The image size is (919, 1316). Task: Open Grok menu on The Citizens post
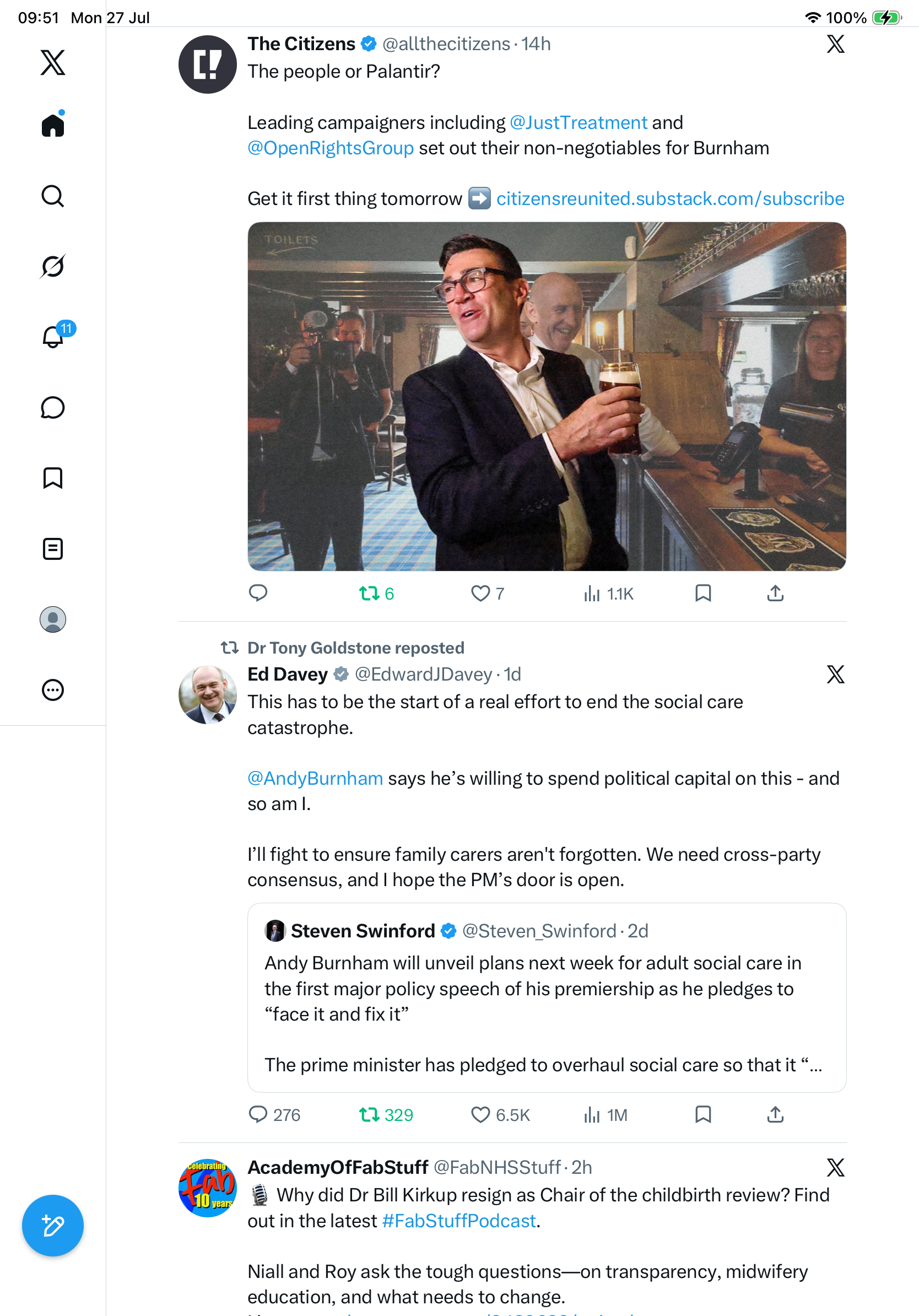coord(835,44)
